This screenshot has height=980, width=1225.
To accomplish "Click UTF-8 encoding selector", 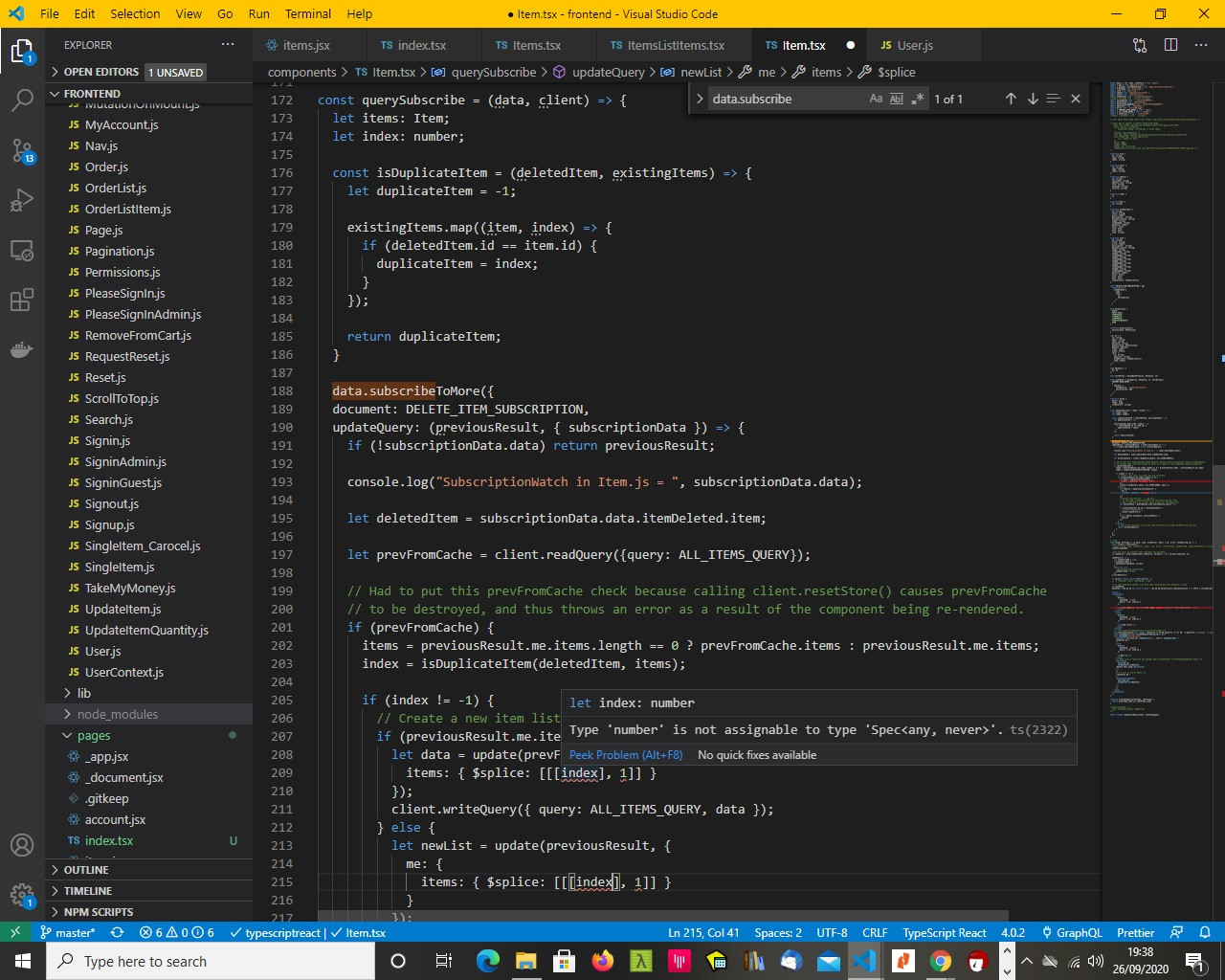I will click(832, 932).
